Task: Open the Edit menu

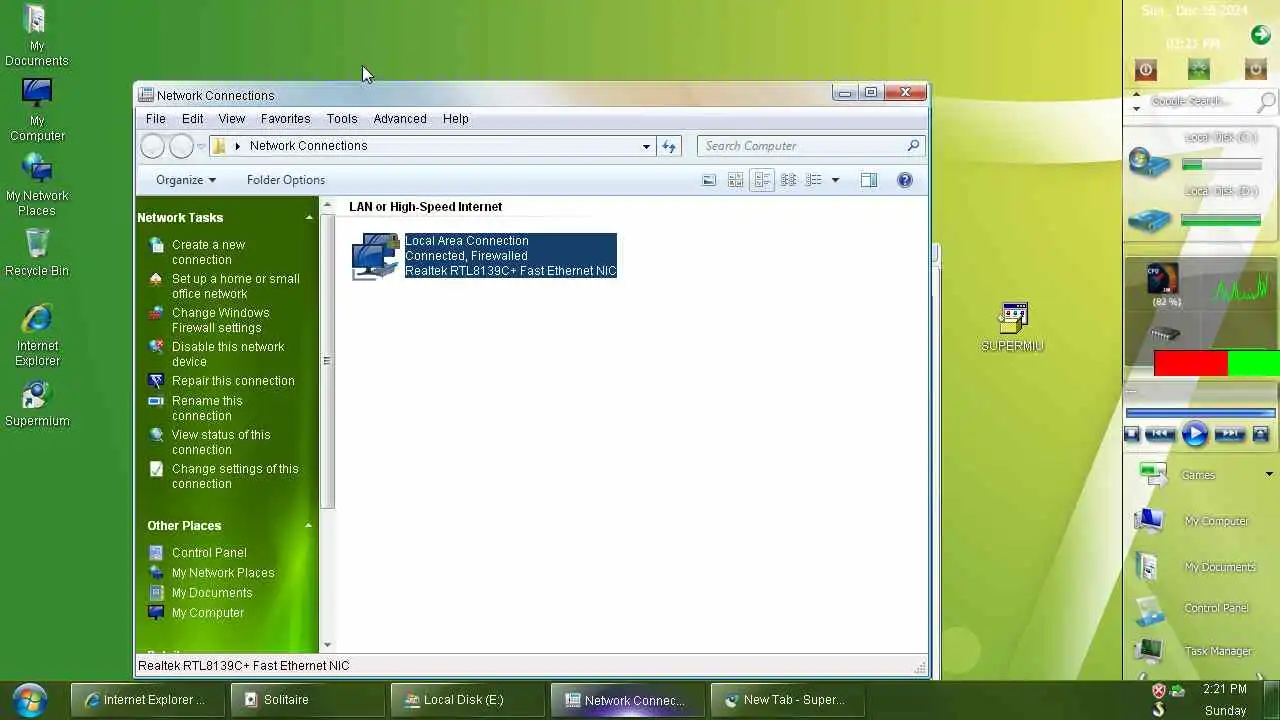Action: point(193,118)
